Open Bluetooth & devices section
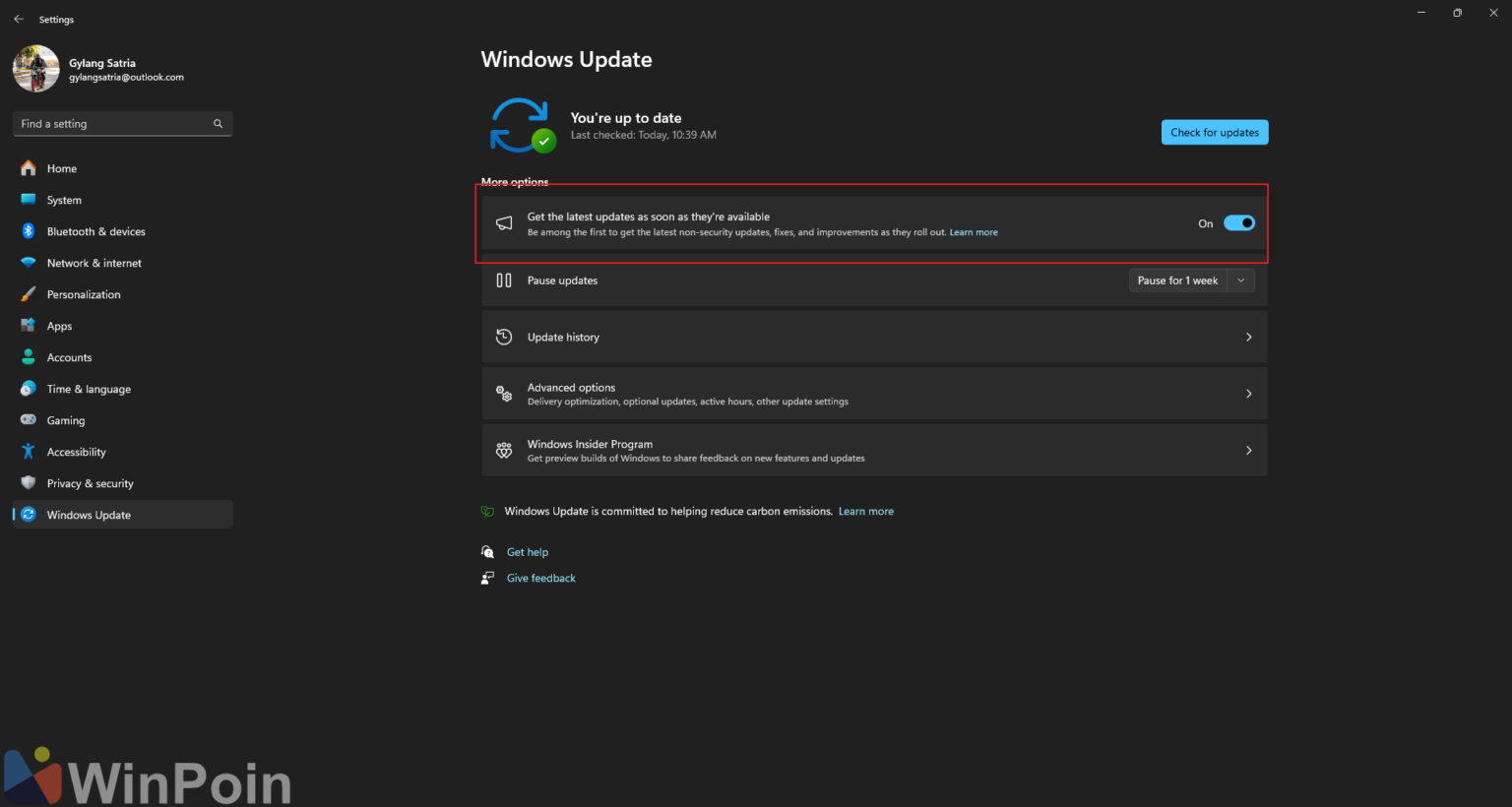1512x807 pixels. click(x=123, y=231)
